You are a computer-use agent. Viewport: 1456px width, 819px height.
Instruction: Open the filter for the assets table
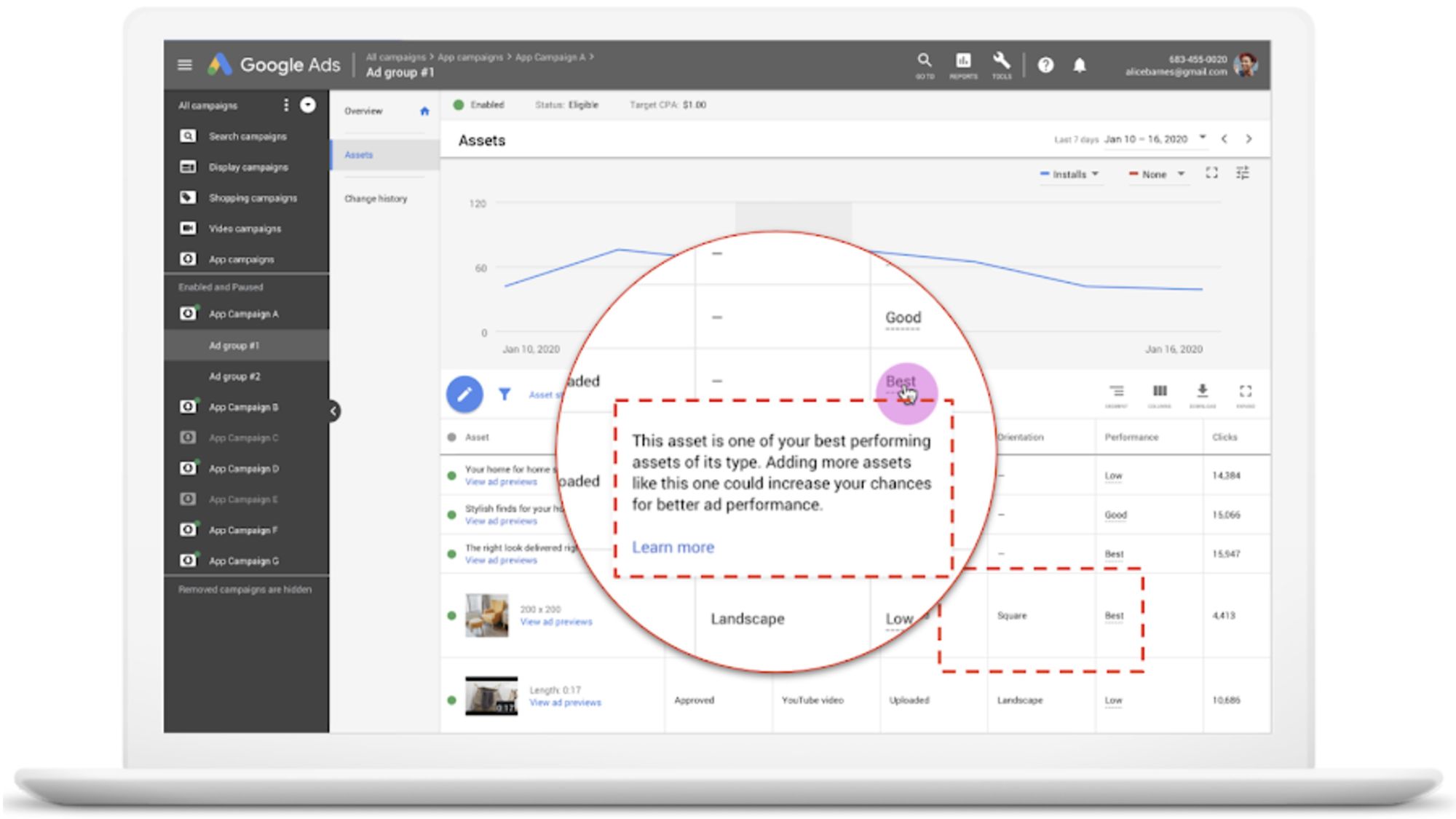(504, 395)
